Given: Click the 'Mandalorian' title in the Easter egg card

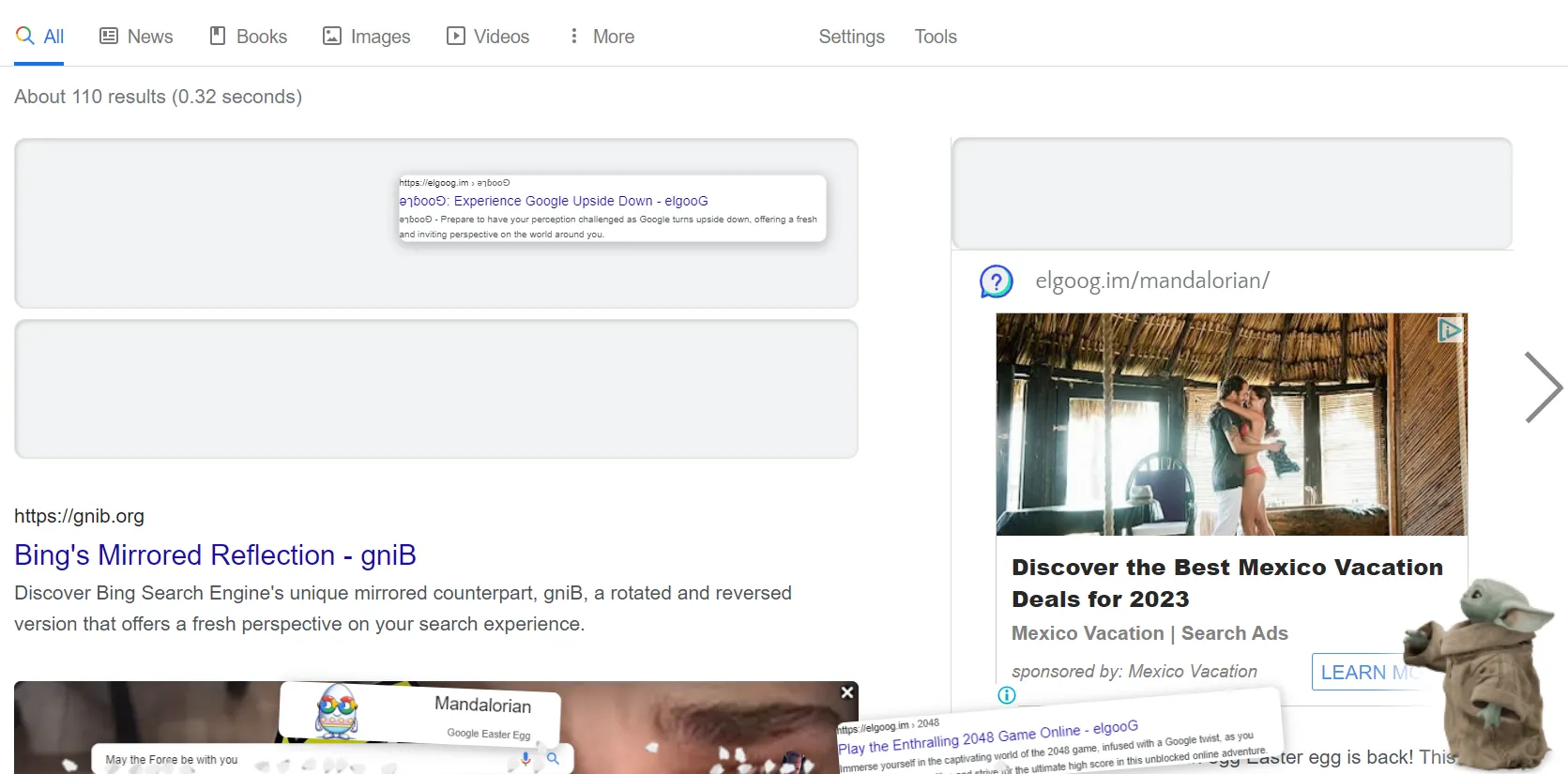Looking at the screenshot, I should pyautogui.click(x=482, y=705).
